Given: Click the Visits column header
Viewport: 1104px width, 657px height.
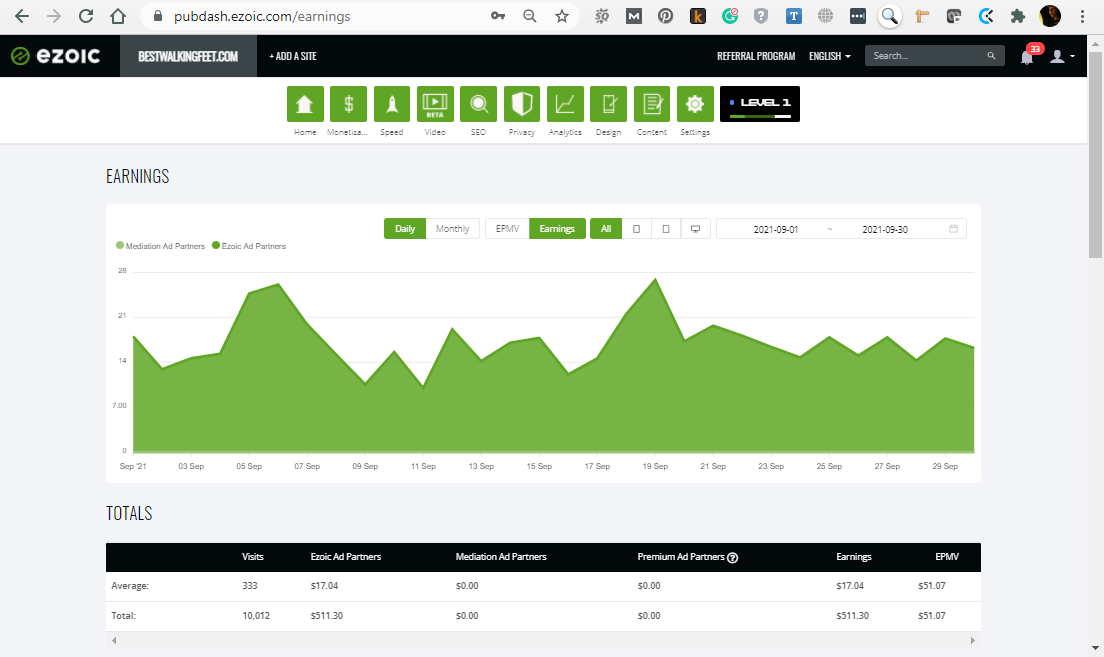Looking at the screenshot, I should coord(253,557).
